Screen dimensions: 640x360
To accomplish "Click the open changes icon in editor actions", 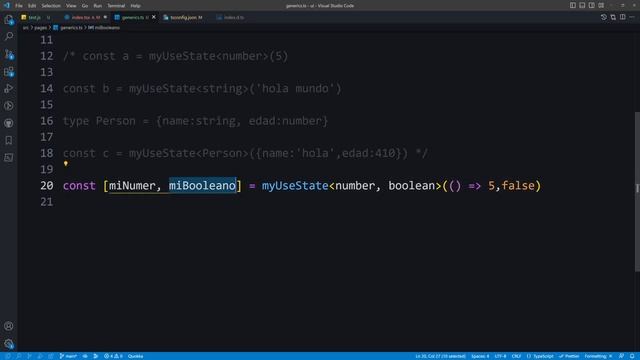I will click(613, 17).
